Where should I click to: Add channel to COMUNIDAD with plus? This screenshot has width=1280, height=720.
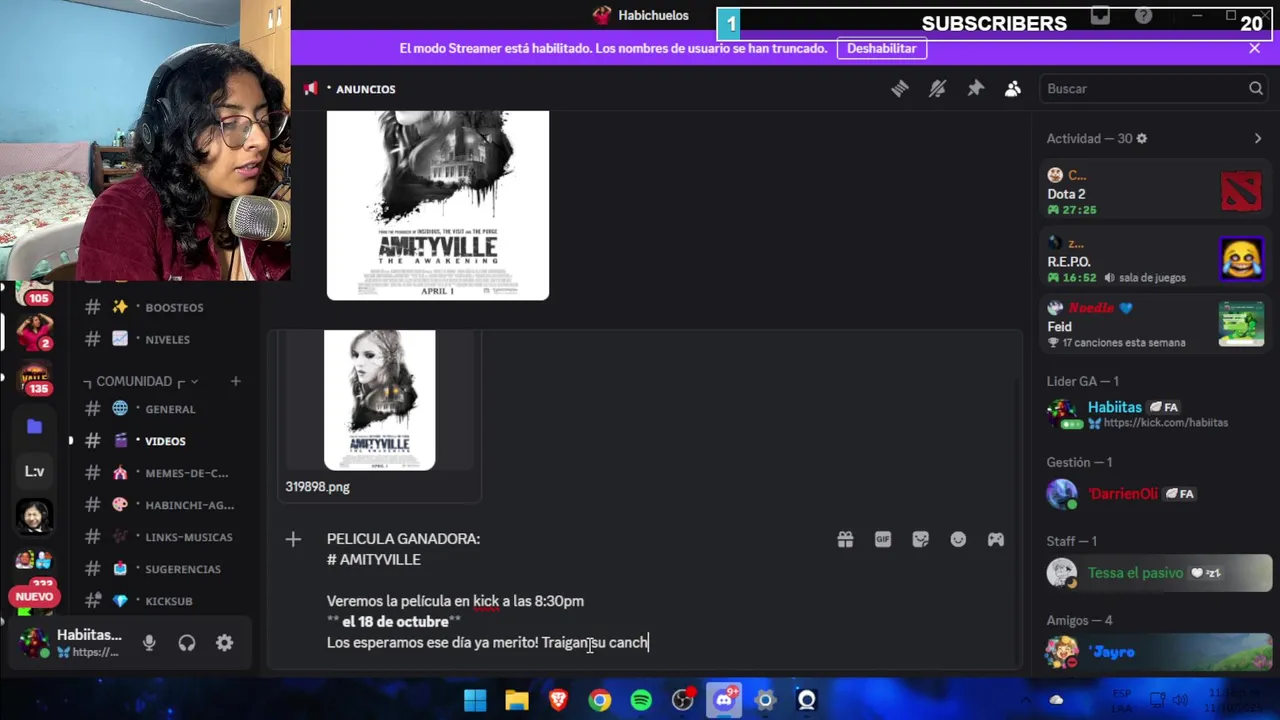[x=235, y=381]
